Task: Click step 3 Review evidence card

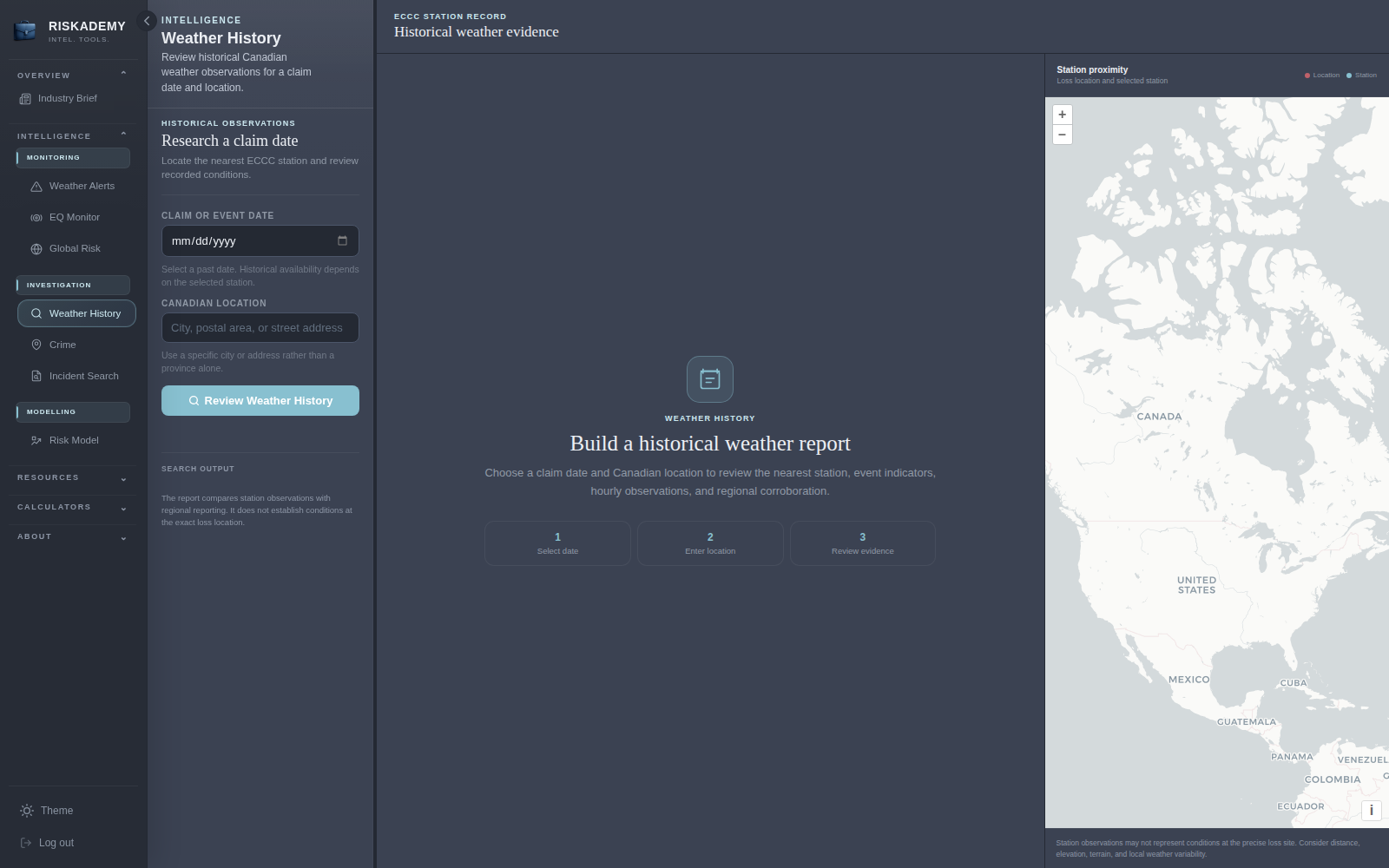Action: pos(863,543)
